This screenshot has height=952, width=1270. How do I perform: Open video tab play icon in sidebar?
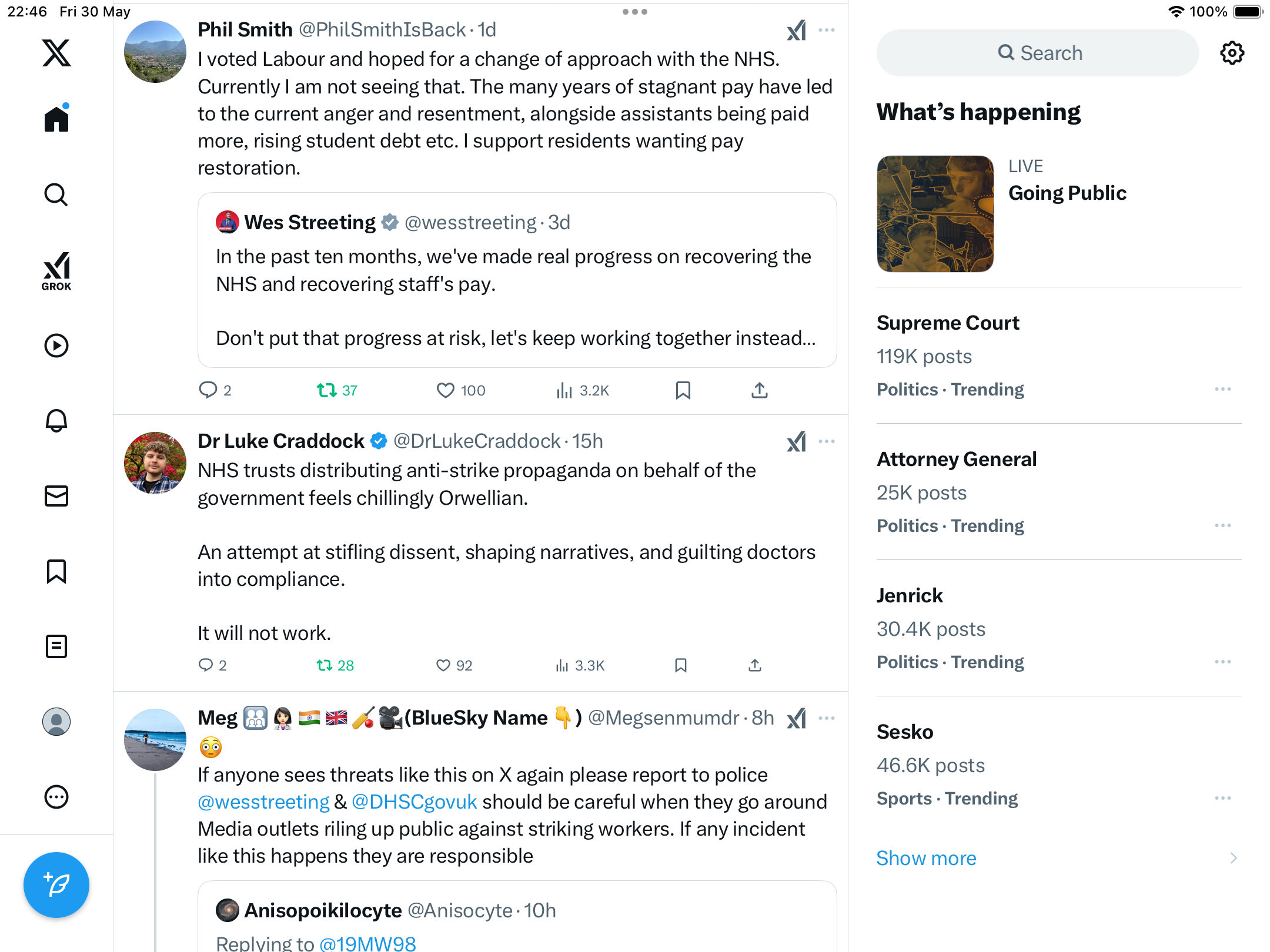click(56, 346)
